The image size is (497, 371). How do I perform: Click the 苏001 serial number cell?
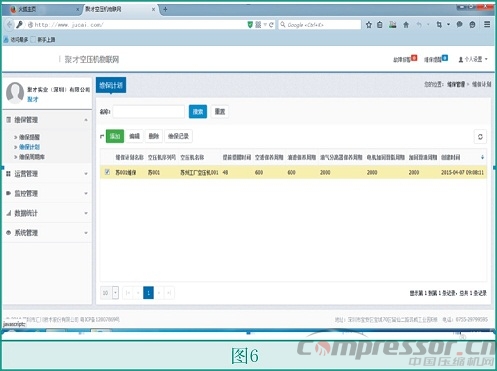154,172
